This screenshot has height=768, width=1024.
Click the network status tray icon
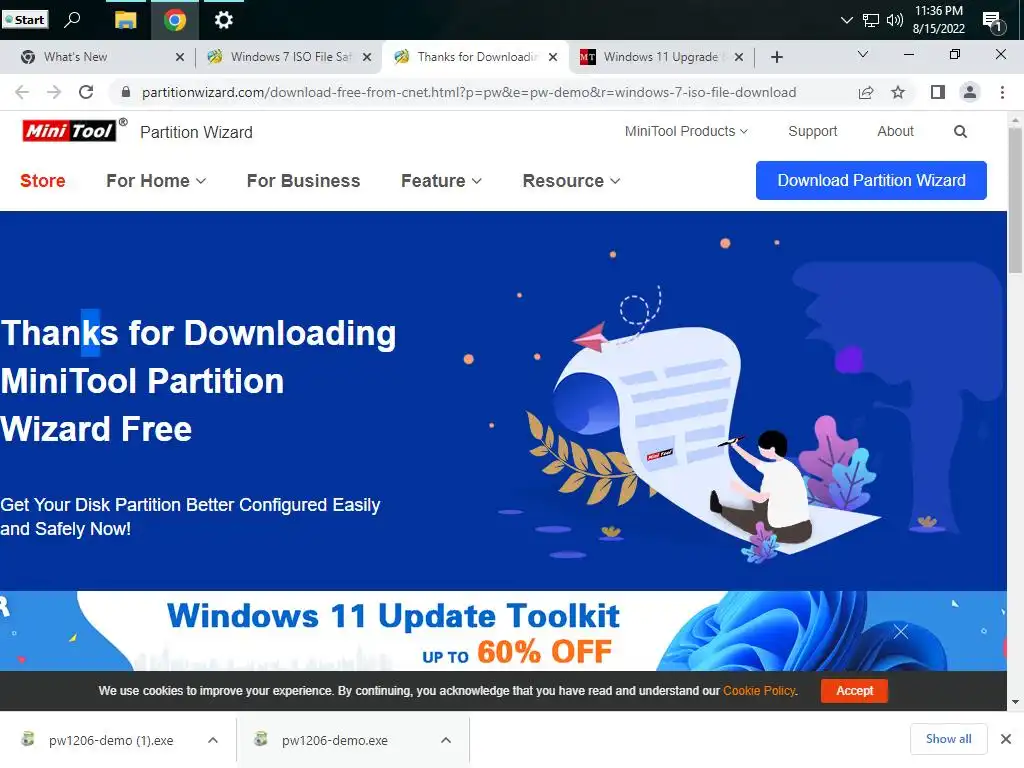[x=871, y=20]
